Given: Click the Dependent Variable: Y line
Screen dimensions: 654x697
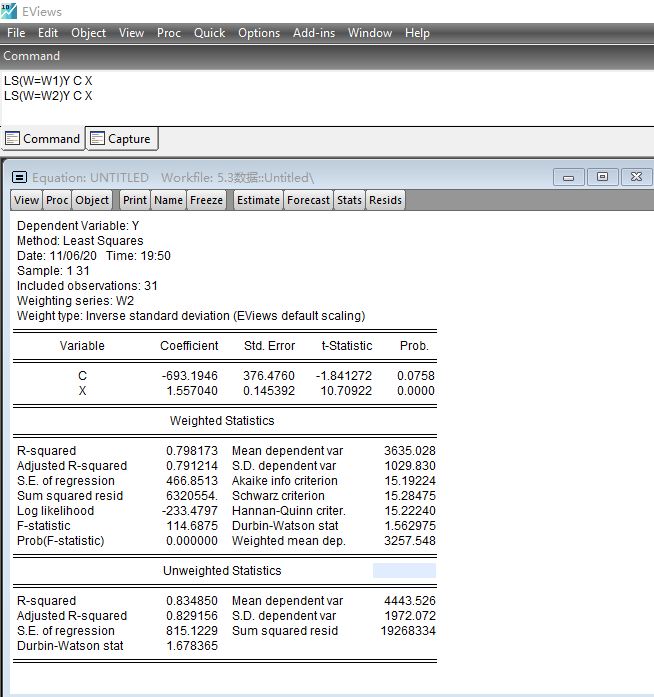Looking at the screenshot, I should (78, 226).
